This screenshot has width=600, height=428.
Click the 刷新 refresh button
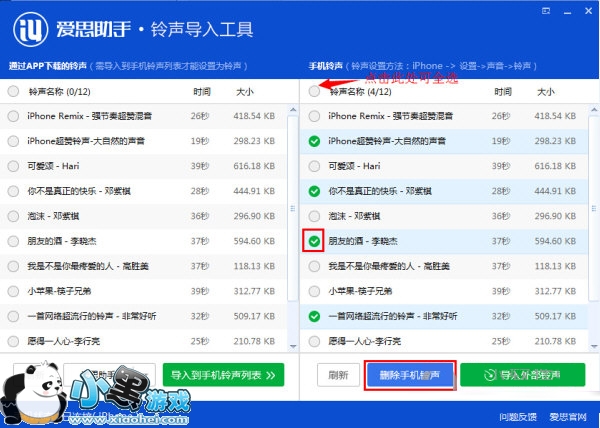(x=338, y=375)
